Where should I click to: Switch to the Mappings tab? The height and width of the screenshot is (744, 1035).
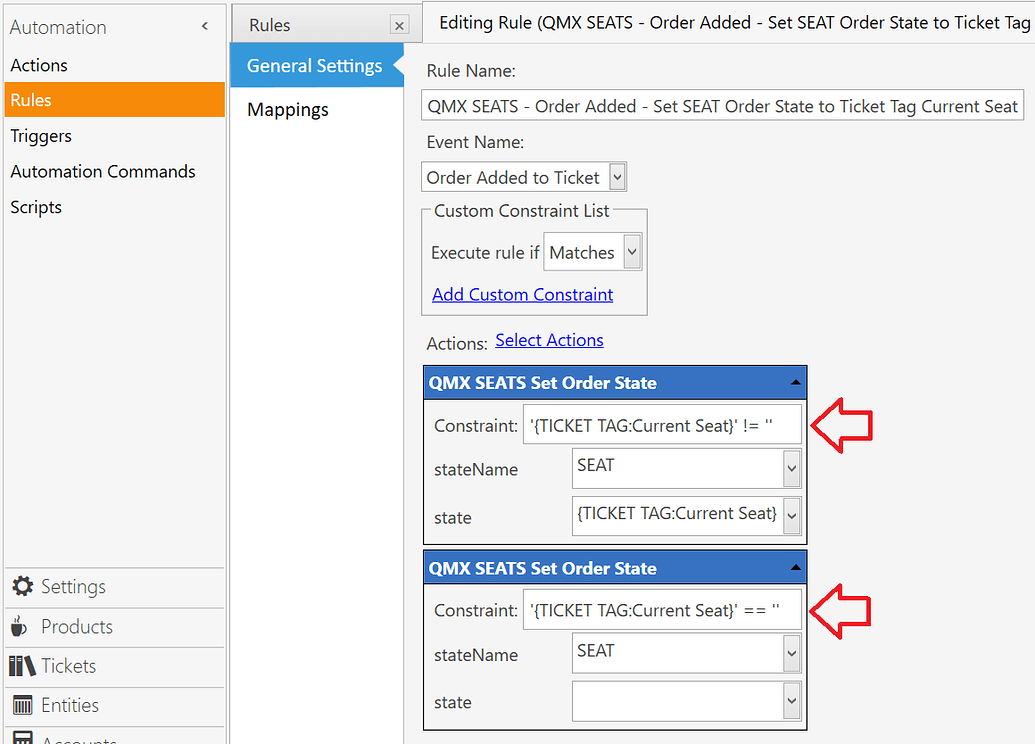pyautogui.click(x=287, y=109)
